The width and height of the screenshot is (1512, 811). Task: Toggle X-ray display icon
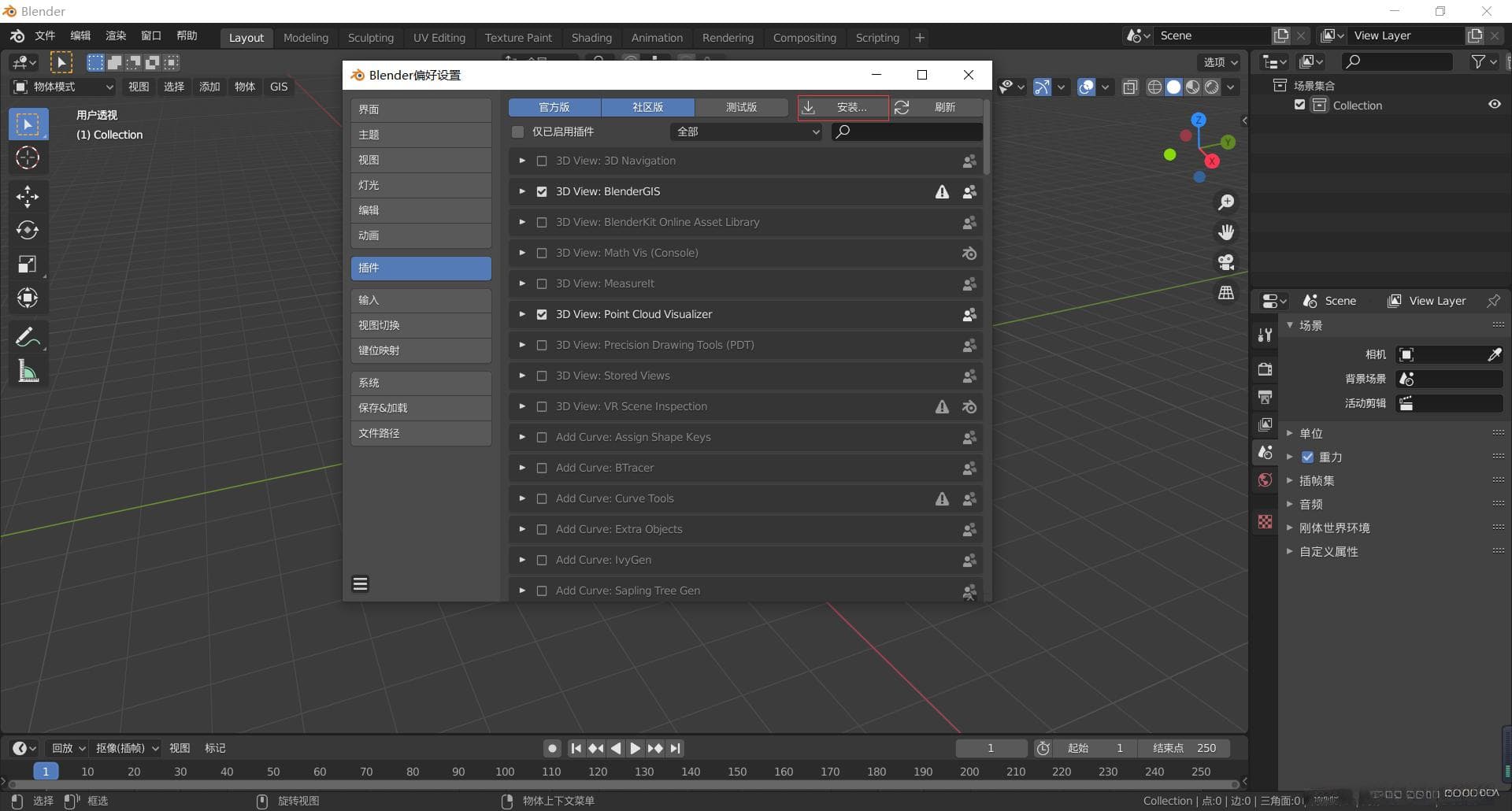tap(1130, 87)
